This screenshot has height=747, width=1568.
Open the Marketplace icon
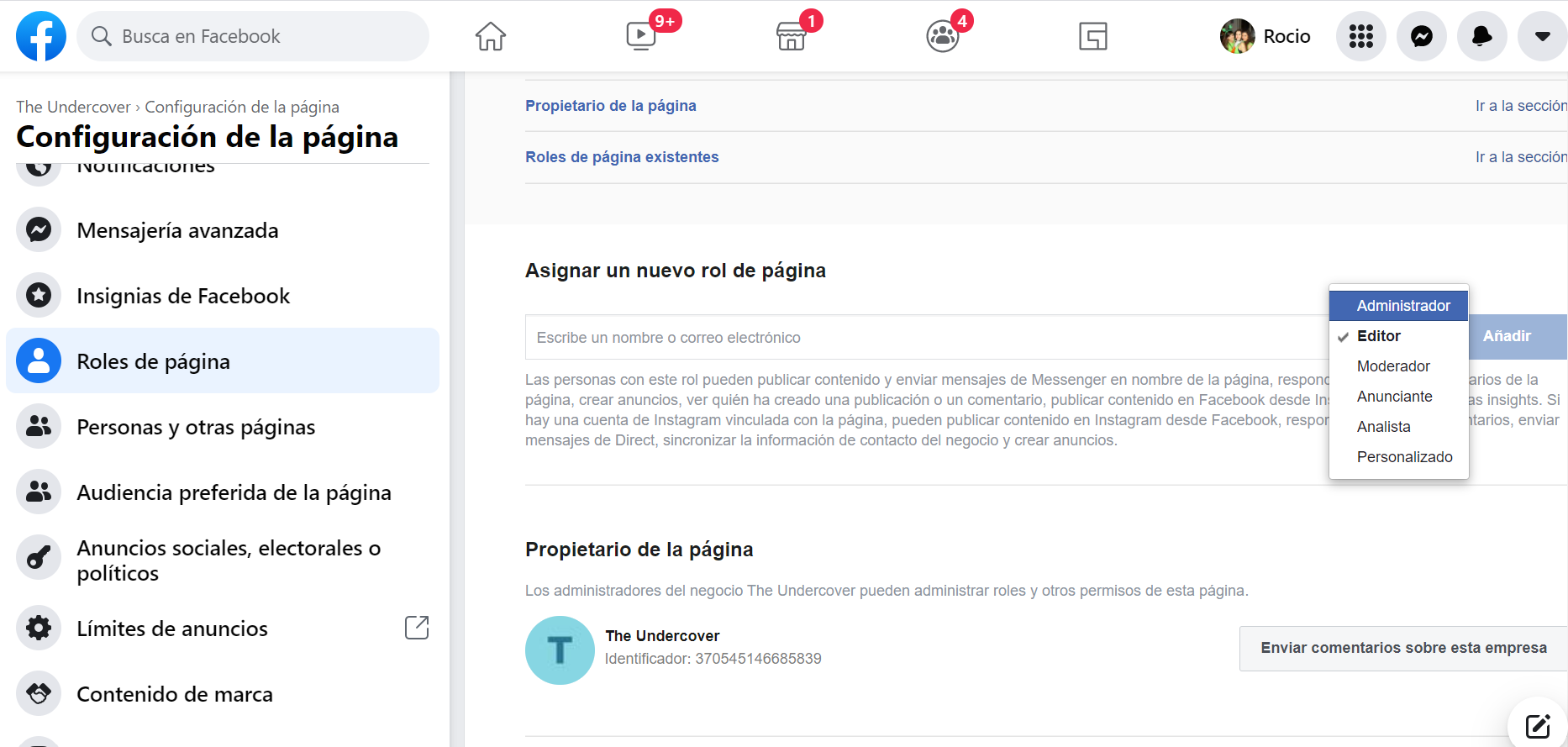792,36
